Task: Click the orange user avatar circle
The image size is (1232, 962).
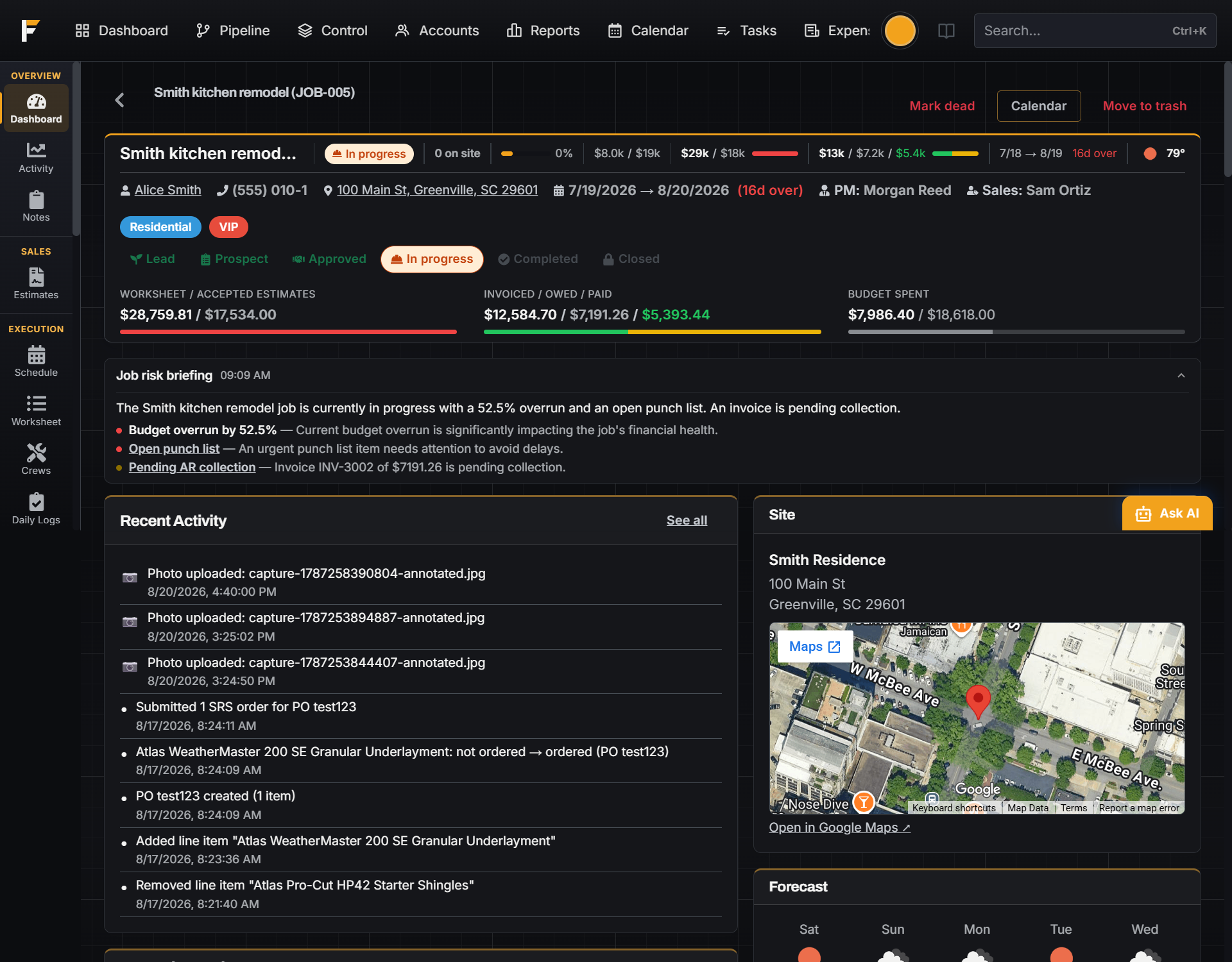Action: click(x=900, y=31)
